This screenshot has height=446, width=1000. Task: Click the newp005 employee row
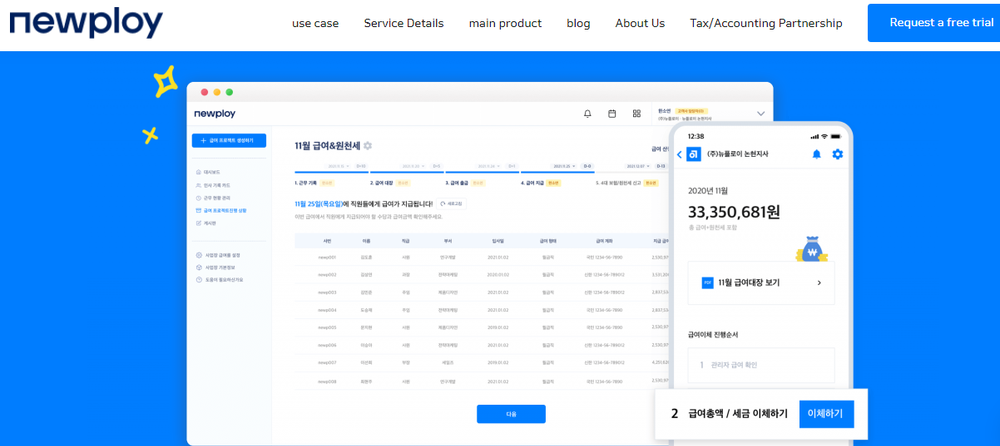482,327
